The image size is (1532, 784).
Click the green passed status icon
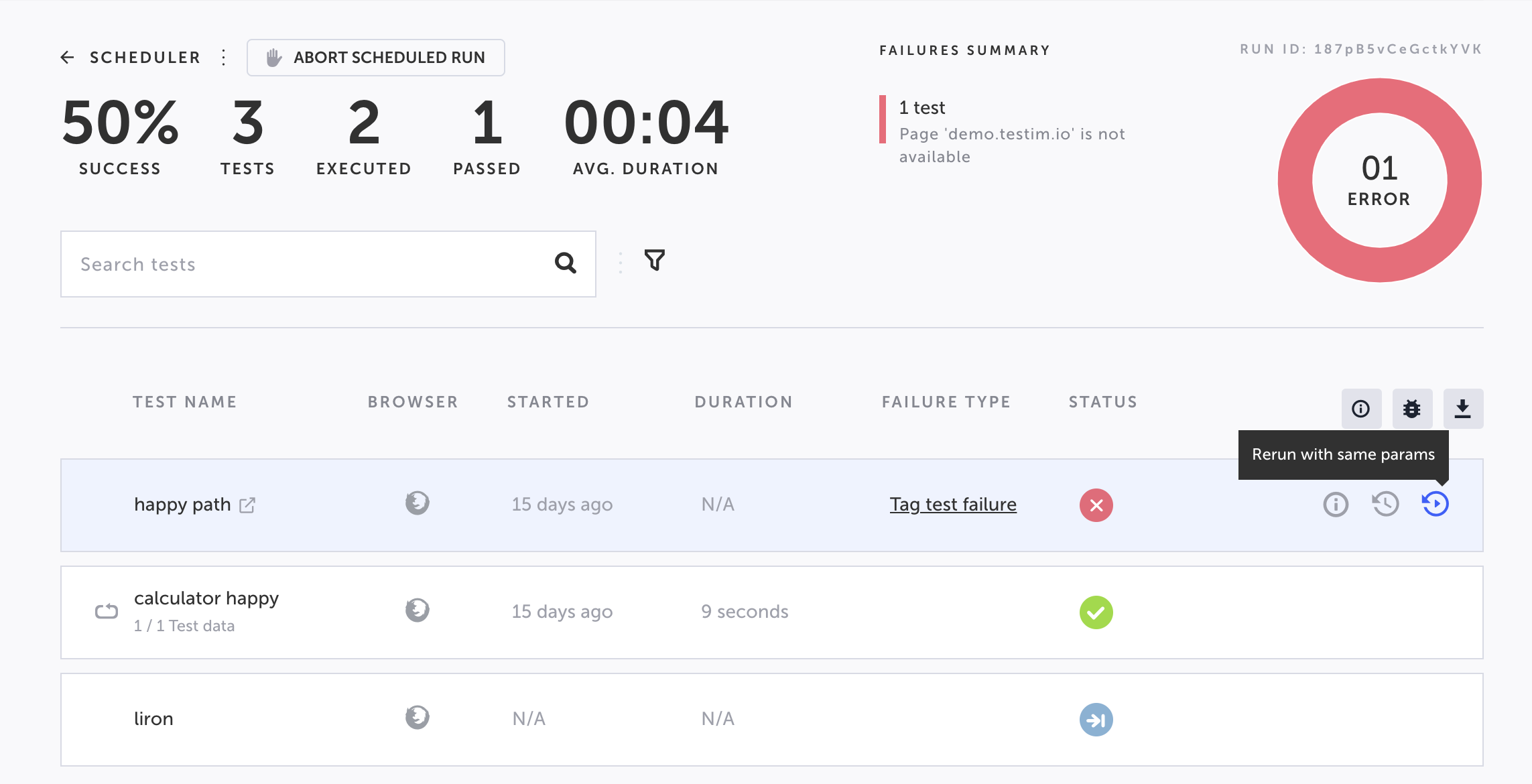tap(1096, 612)
